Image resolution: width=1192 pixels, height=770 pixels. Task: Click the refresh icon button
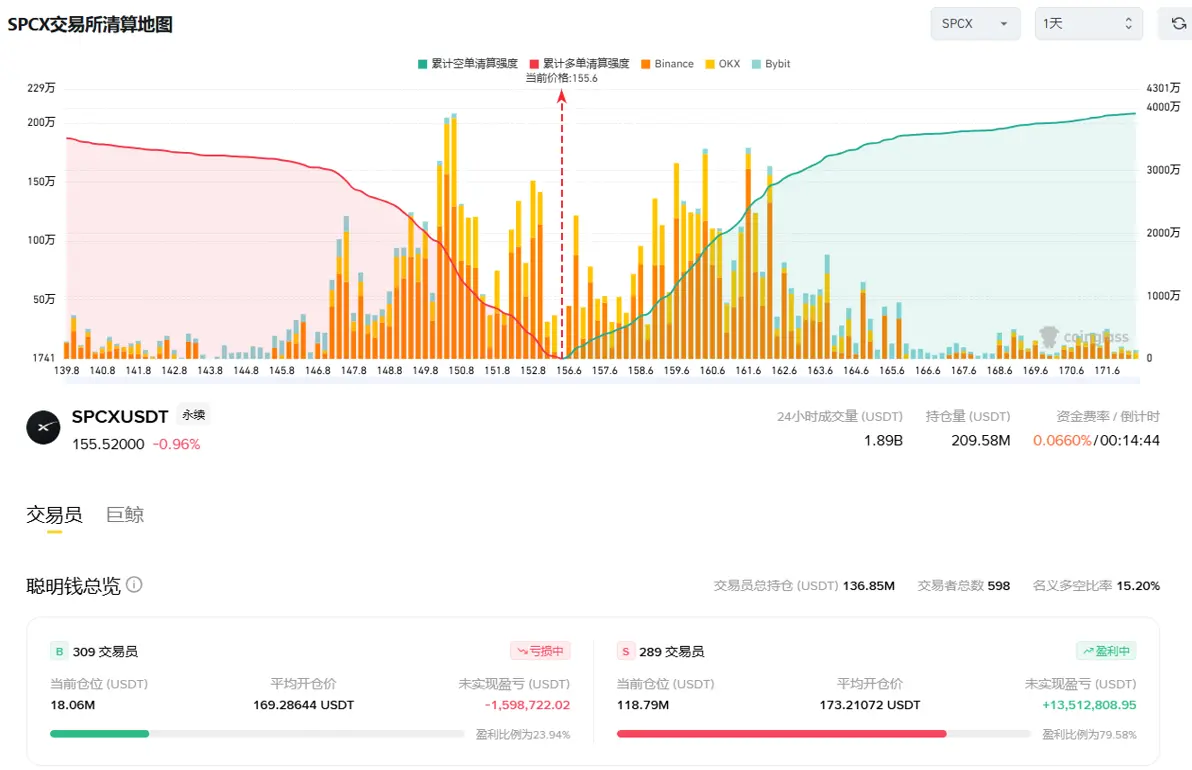[x=1178, y=24]
